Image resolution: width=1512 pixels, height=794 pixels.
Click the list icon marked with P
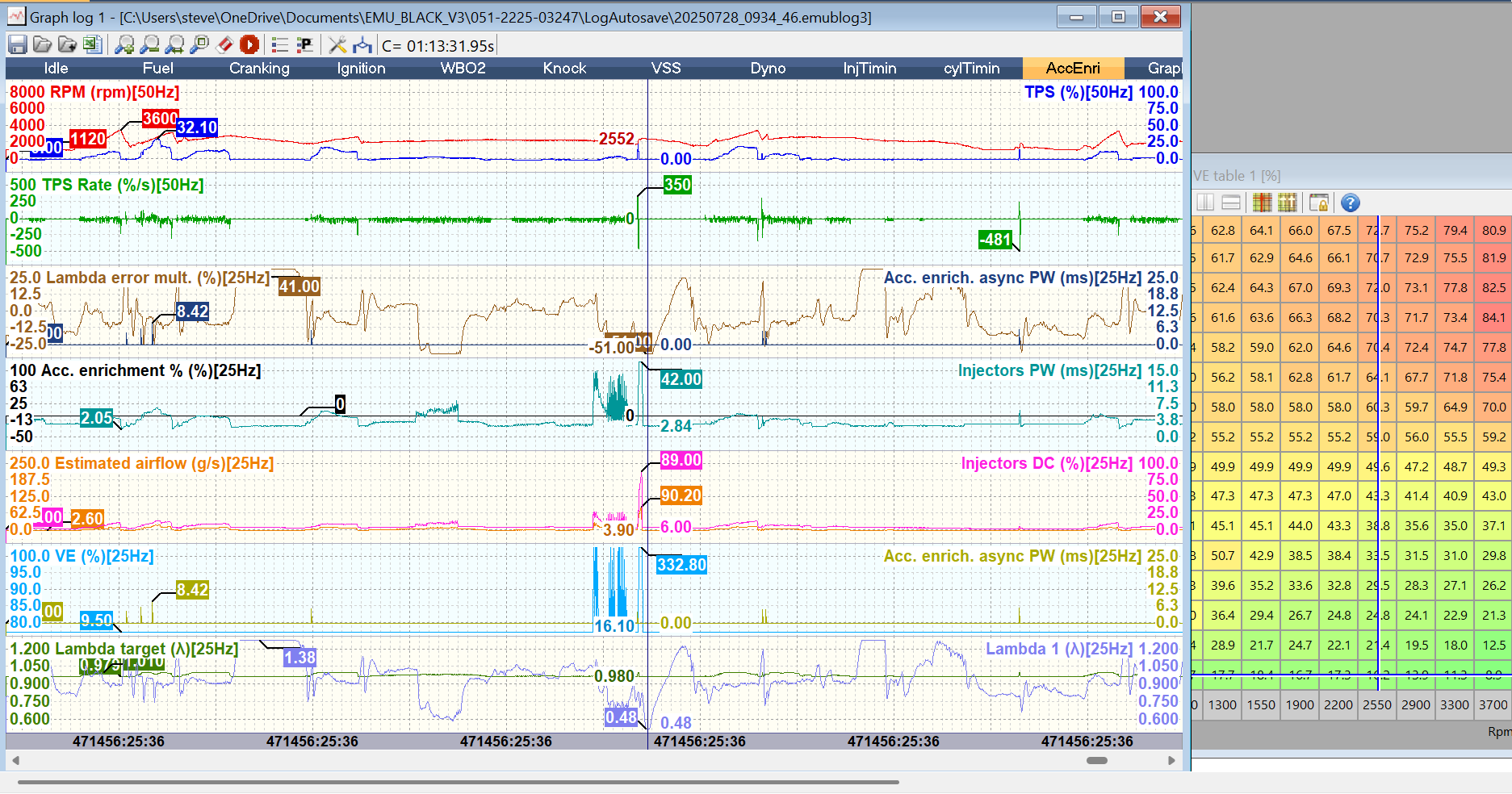[304, 45]
